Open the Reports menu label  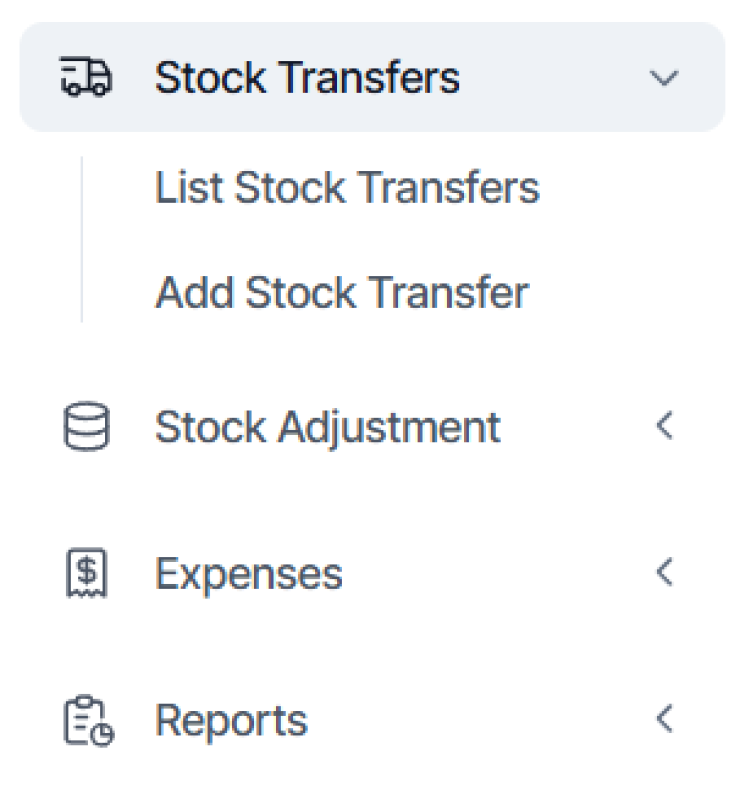click(x=231, y=721)
